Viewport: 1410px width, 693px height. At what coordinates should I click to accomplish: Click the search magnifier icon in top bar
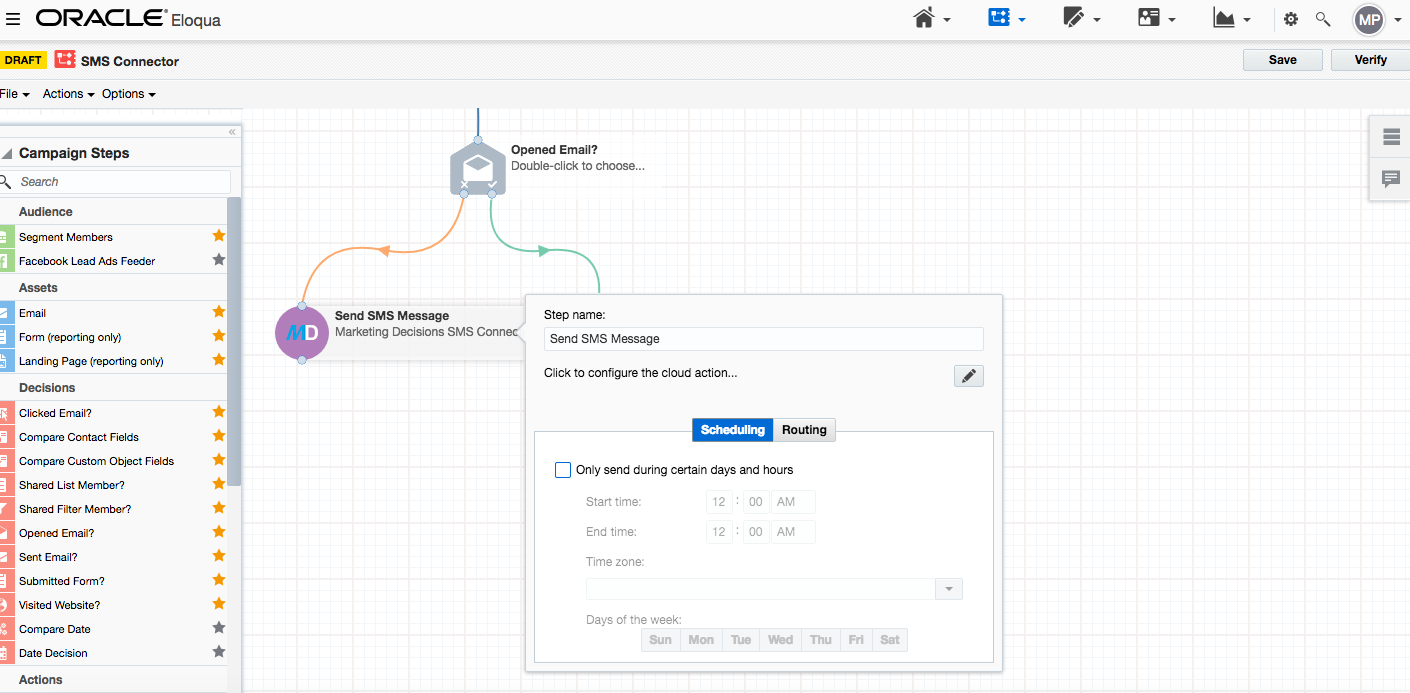[x=1323, y=19]
